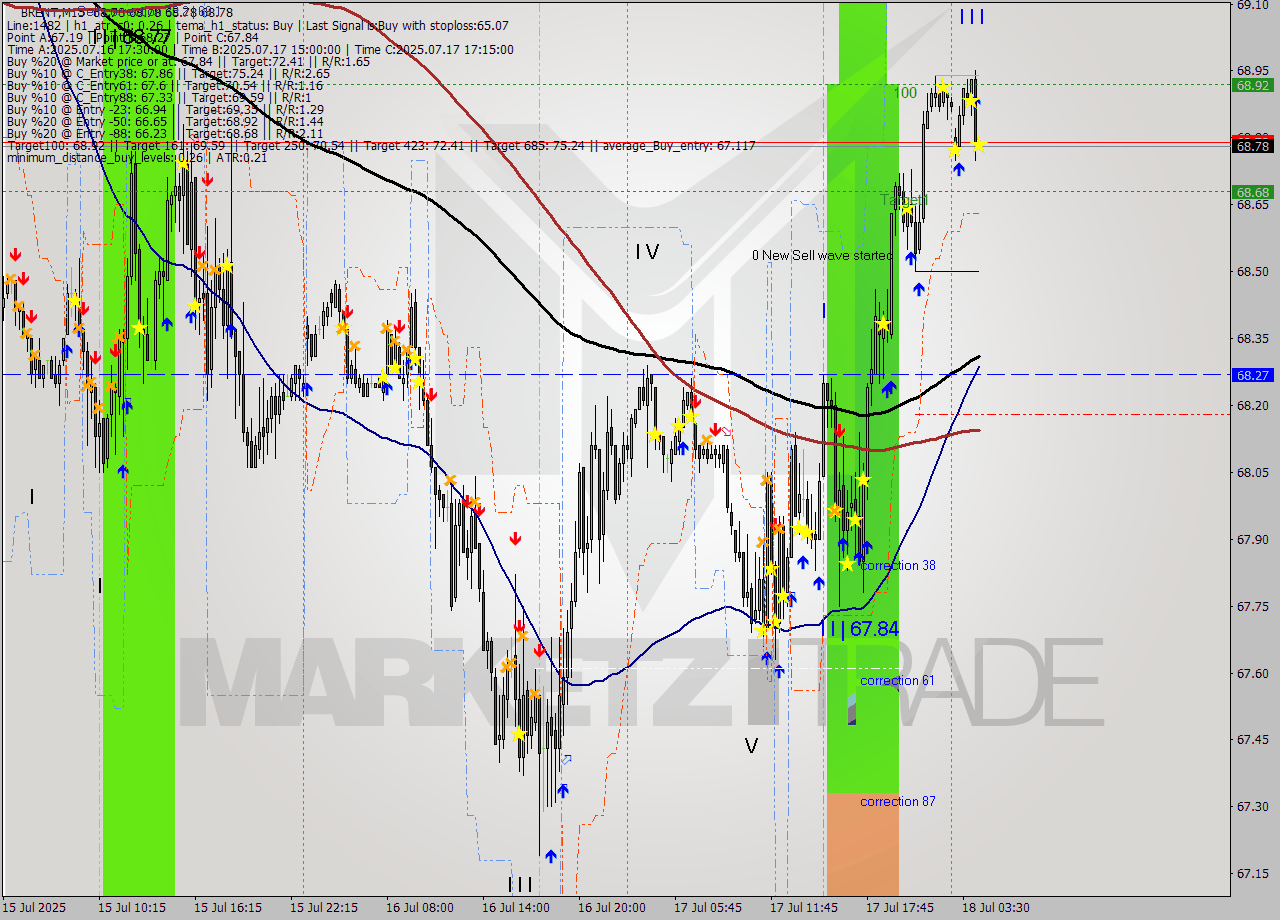This screenshot has height=920, width=1280.
Task: Click the 'I V' wave label mid-chart
Action: coord(647,252)
